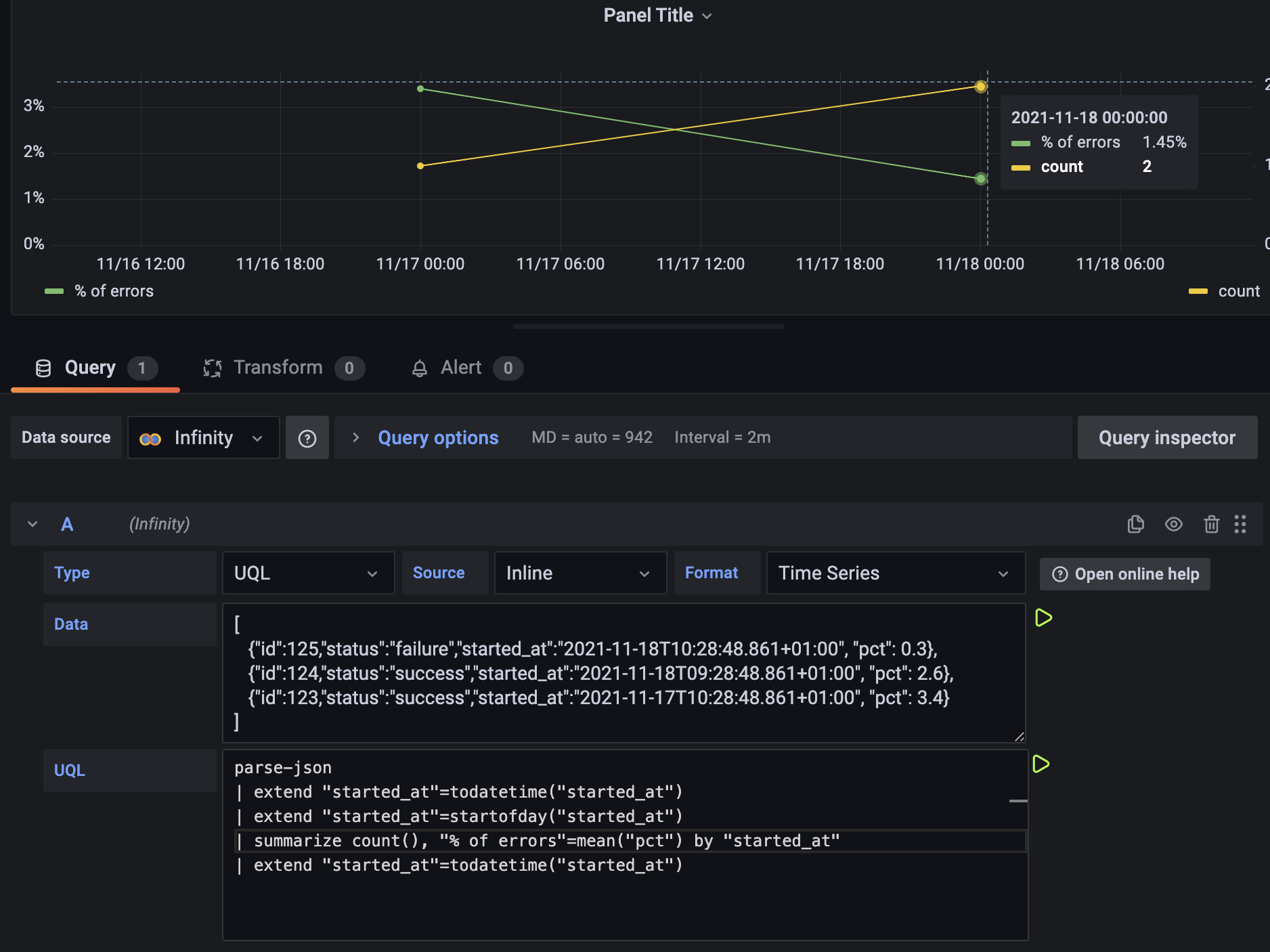The width and height of the screenshot is (1270, 952).
Task: Hide query A using the eye toggle
Action: [x=1174, y=524]
